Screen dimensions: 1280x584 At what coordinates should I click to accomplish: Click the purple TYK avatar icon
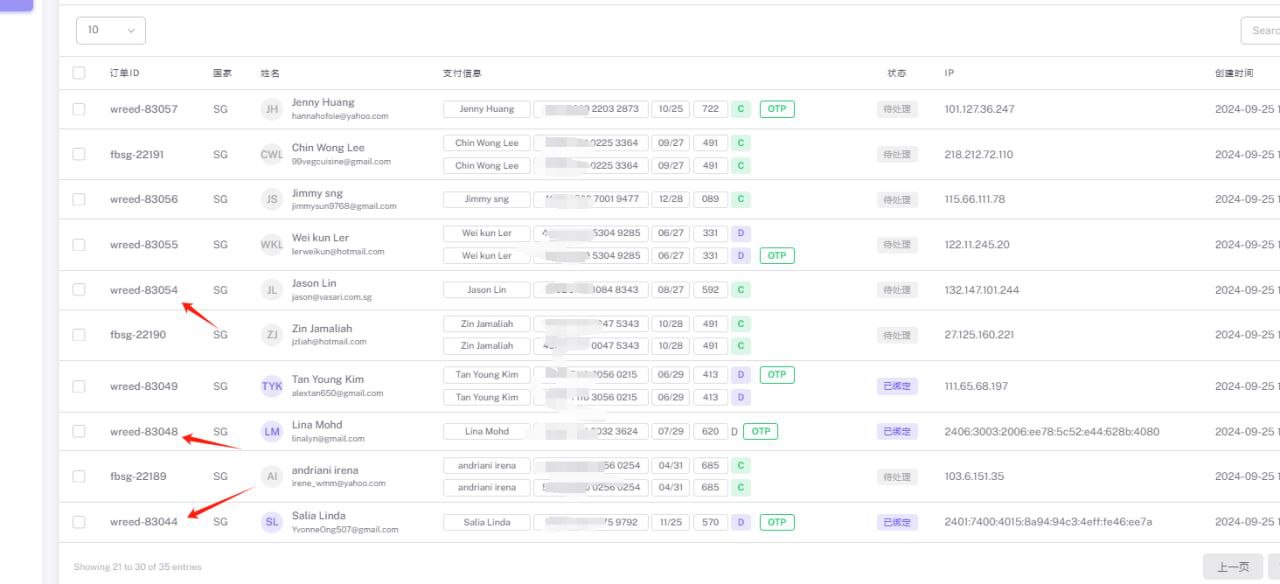(x=271, y=386)
